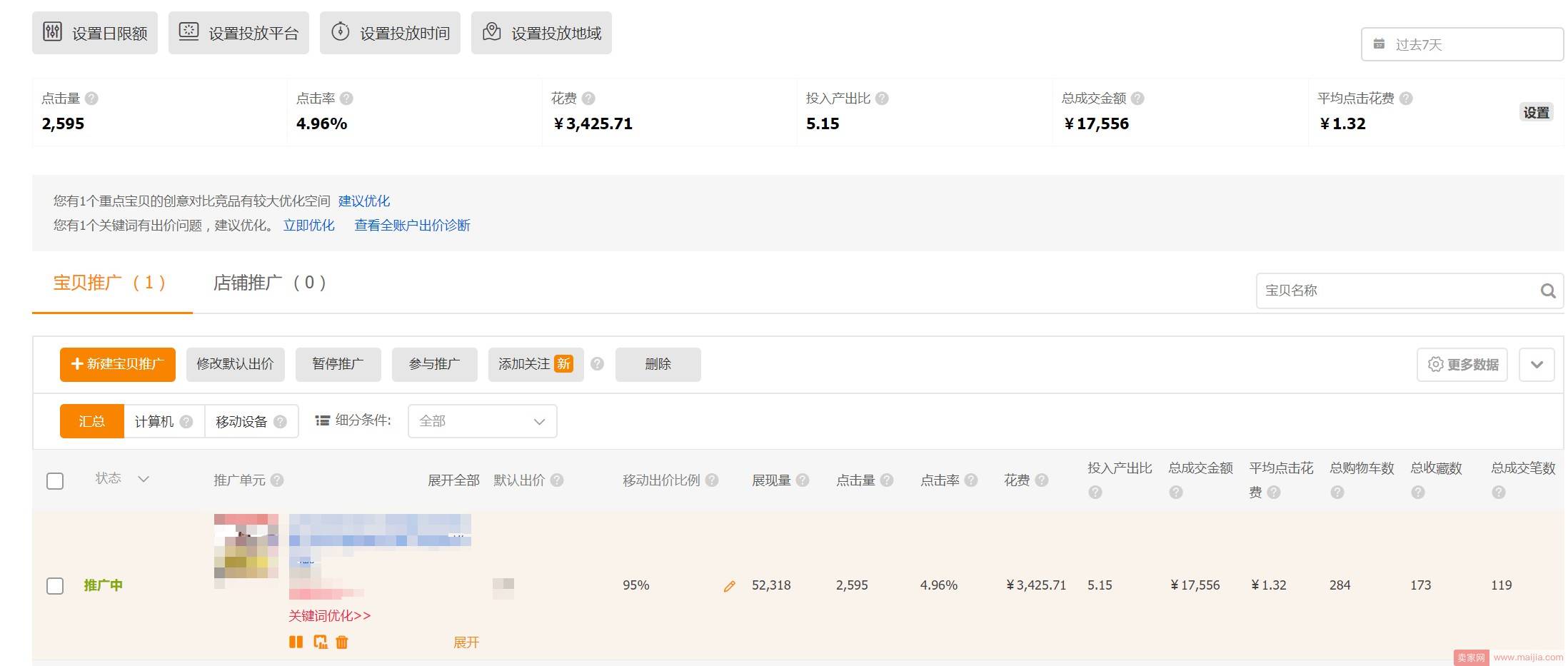Select the 移动设备 view tab

251,421
